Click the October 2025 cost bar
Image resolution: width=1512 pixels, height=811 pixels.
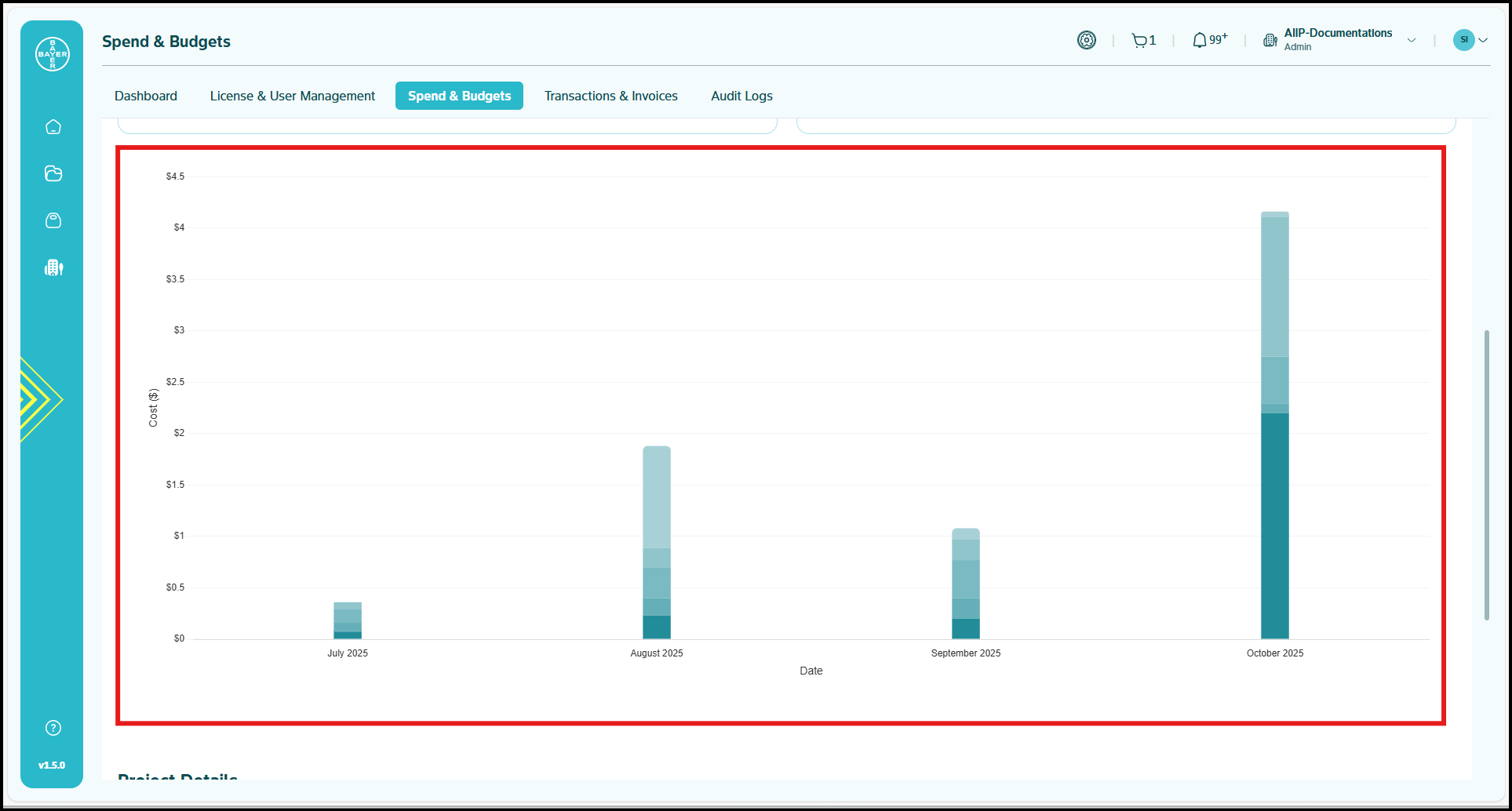coord(1274,471)
